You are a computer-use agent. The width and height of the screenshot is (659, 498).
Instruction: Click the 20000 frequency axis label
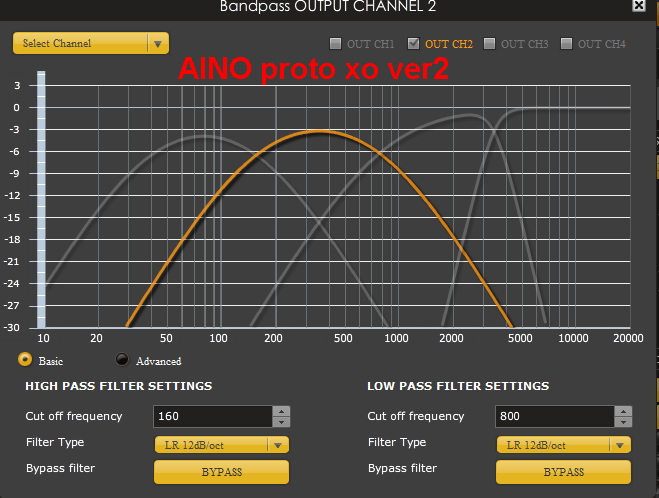tap(628, 338)
